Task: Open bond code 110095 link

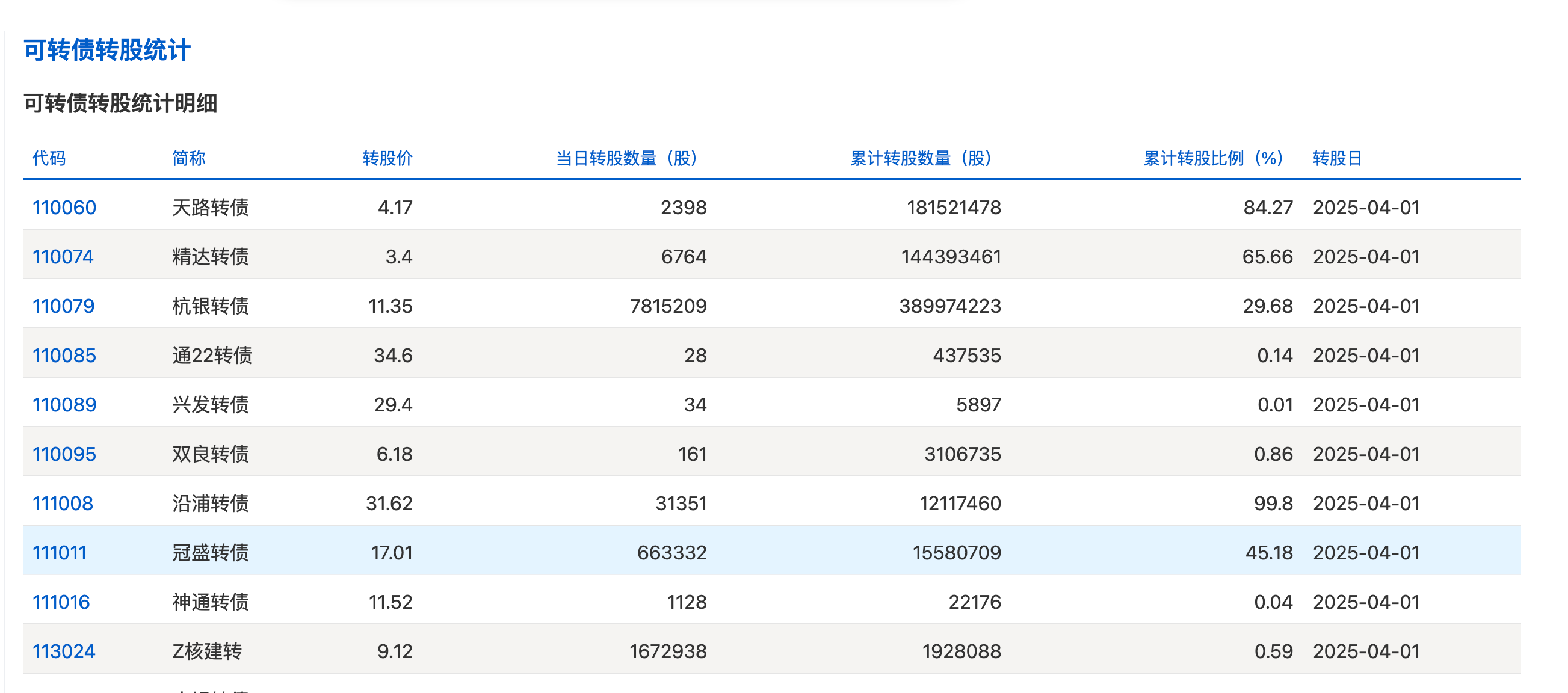Action: coord(64,454)
